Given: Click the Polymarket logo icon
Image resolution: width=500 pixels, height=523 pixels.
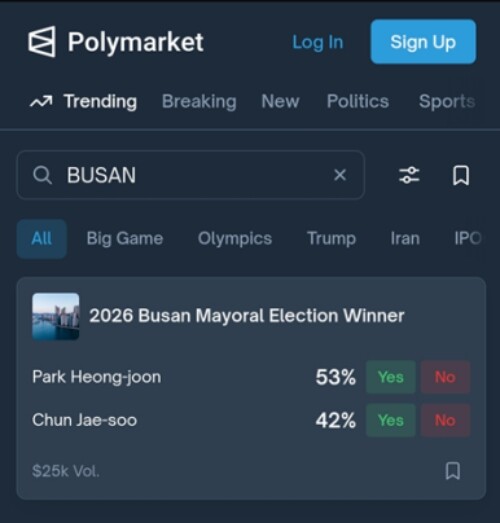Looking at the screenshot, I should [x=42, y=42].
